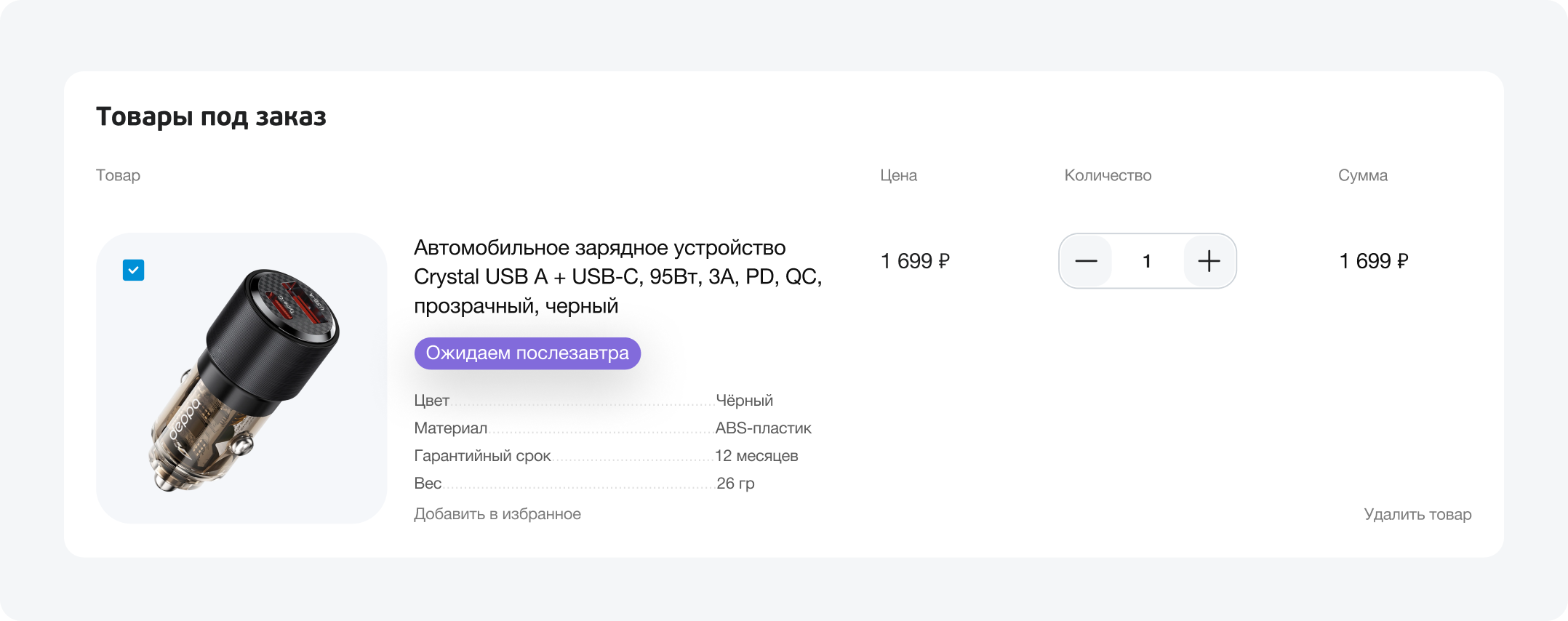Screen dimensions: 1568x621
Task: Increase quantity with the plus button
Action: [1209, 261]
